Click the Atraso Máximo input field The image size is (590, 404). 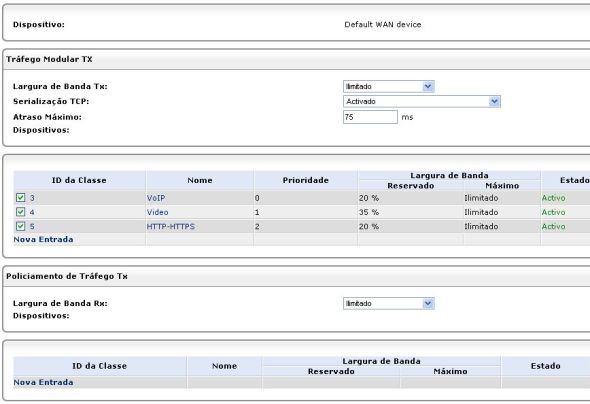pyautogui.click(x=370, y=117)
